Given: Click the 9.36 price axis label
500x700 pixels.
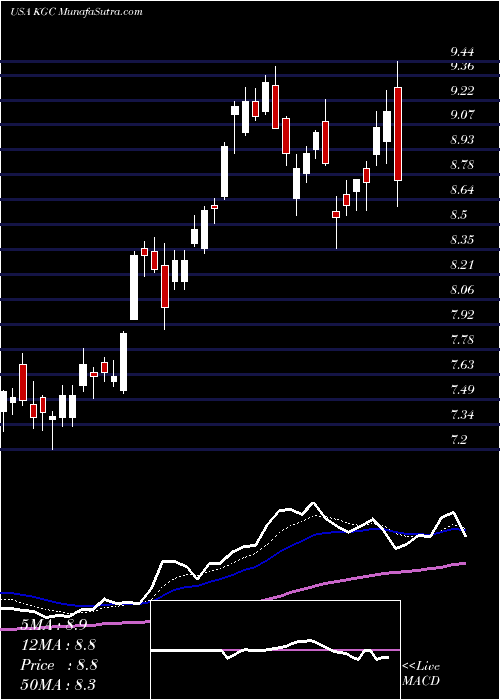Looking at the screenshot, I should click(x=462, y=66).
